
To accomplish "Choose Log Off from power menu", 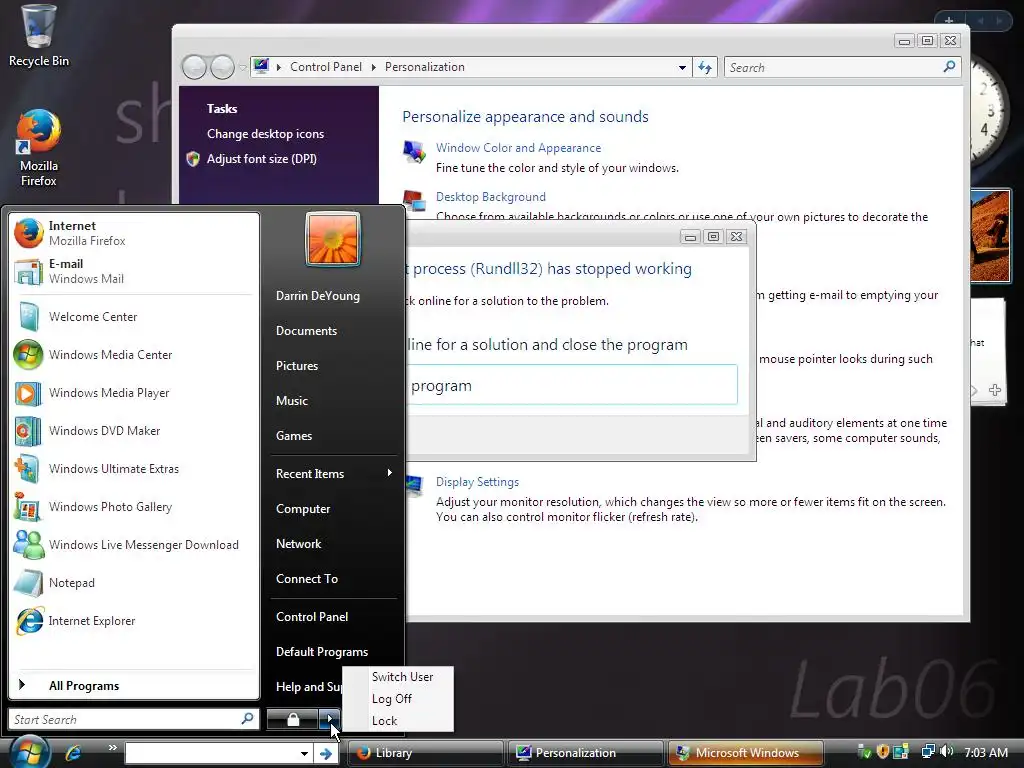I will coord(392,699).
